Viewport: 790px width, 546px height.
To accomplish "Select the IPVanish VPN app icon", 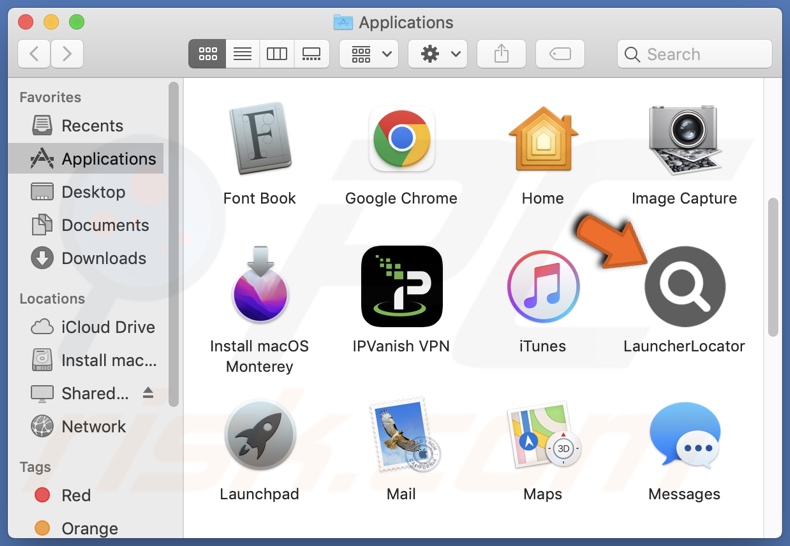I will point(402,286).
